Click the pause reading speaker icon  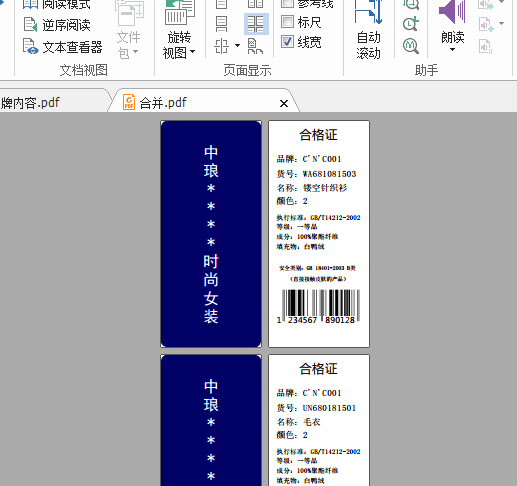click(x=485, y=47)
